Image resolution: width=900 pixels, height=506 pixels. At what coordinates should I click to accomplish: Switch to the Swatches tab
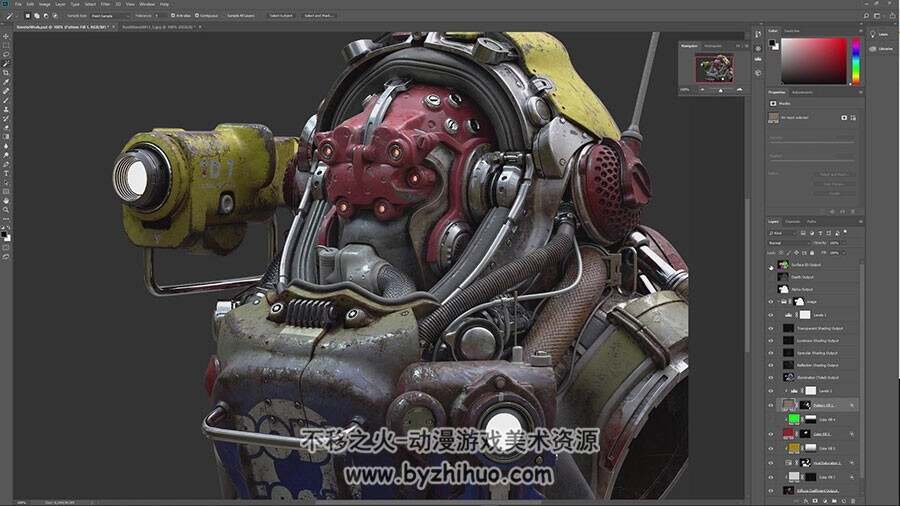coord(792,30)
